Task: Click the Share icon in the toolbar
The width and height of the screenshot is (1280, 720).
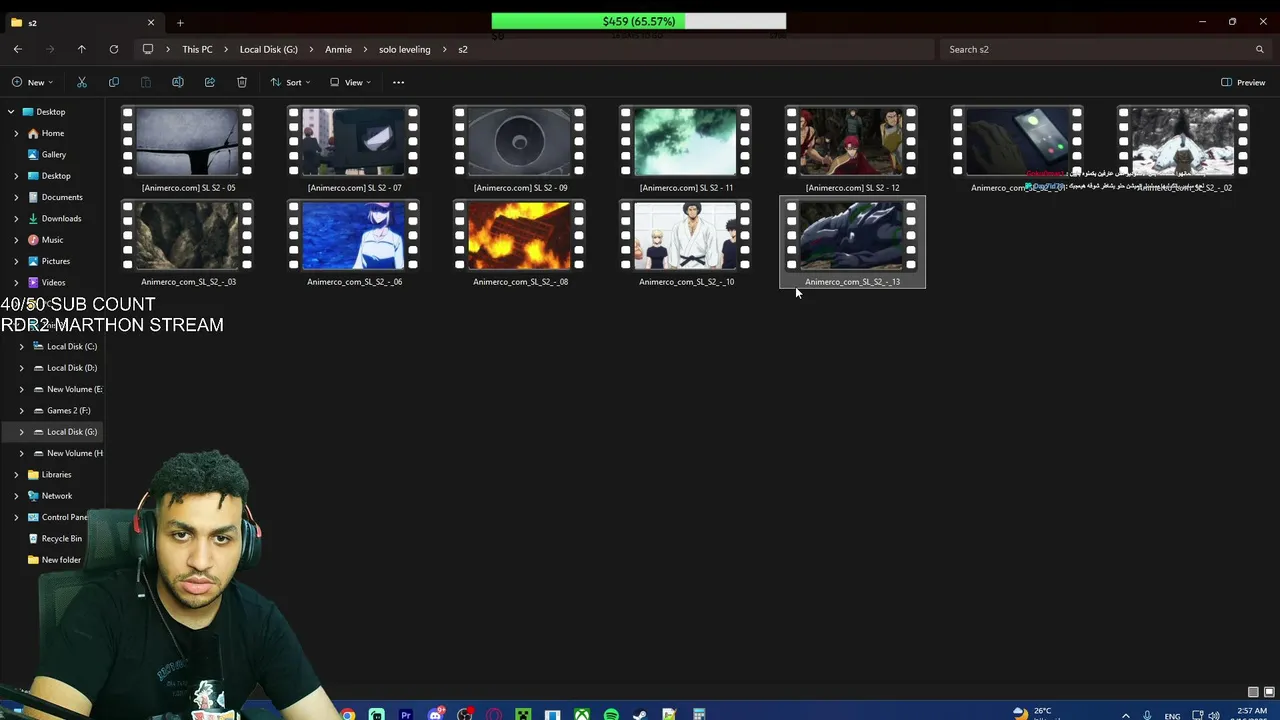Action: tap(210, 82)
